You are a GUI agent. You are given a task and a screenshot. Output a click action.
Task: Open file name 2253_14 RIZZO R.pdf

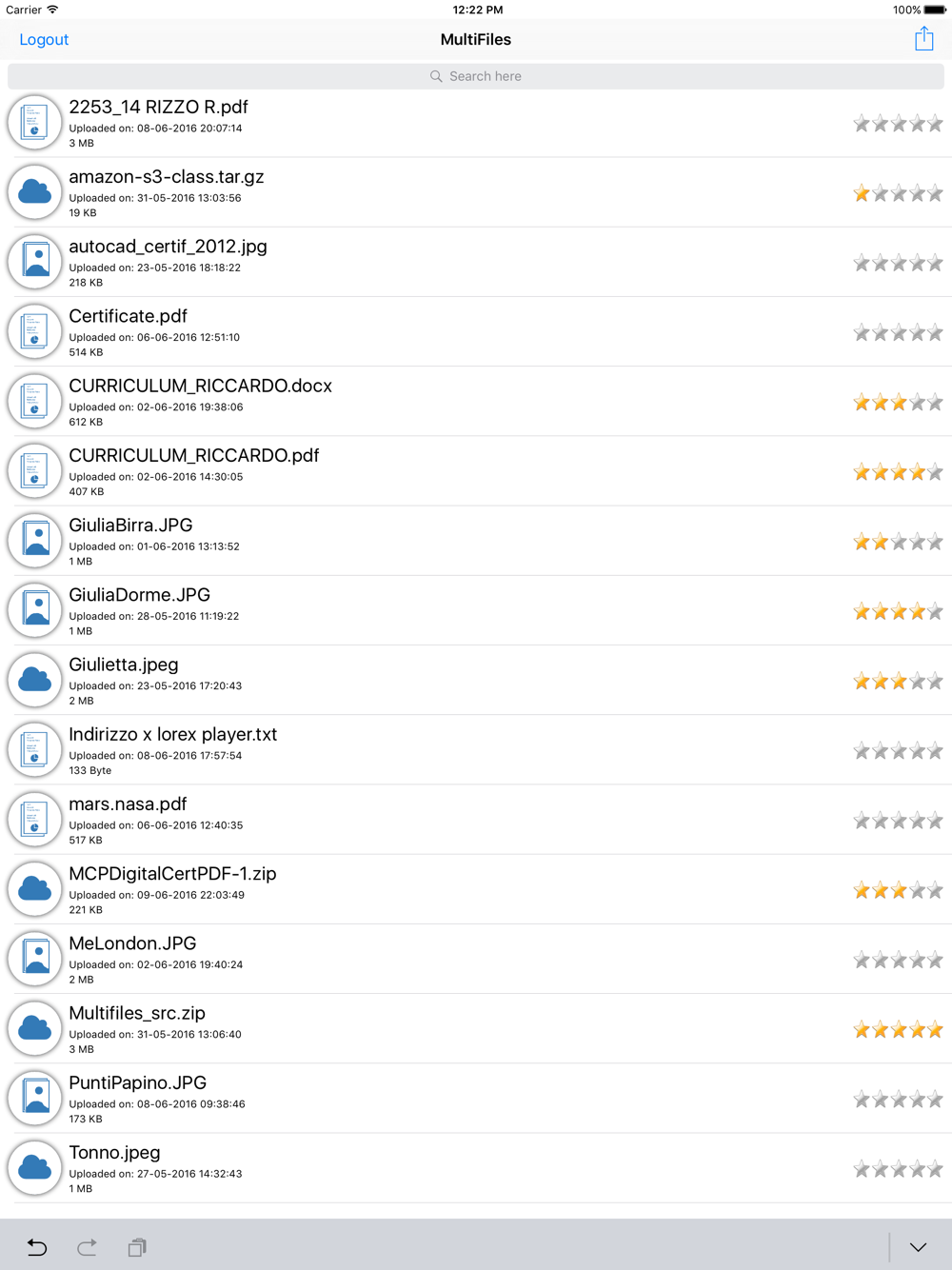point(158,107)
